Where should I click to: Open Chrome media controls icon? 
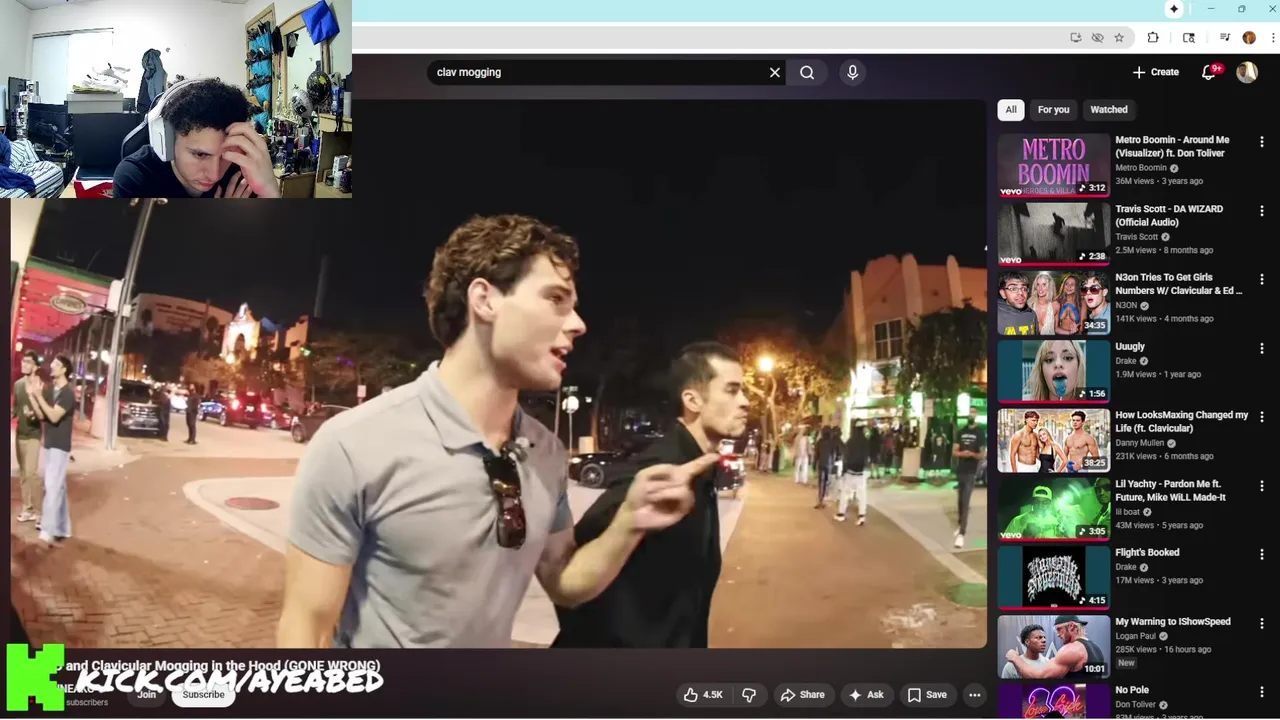pyautogui.click(x=1225, y=38)
